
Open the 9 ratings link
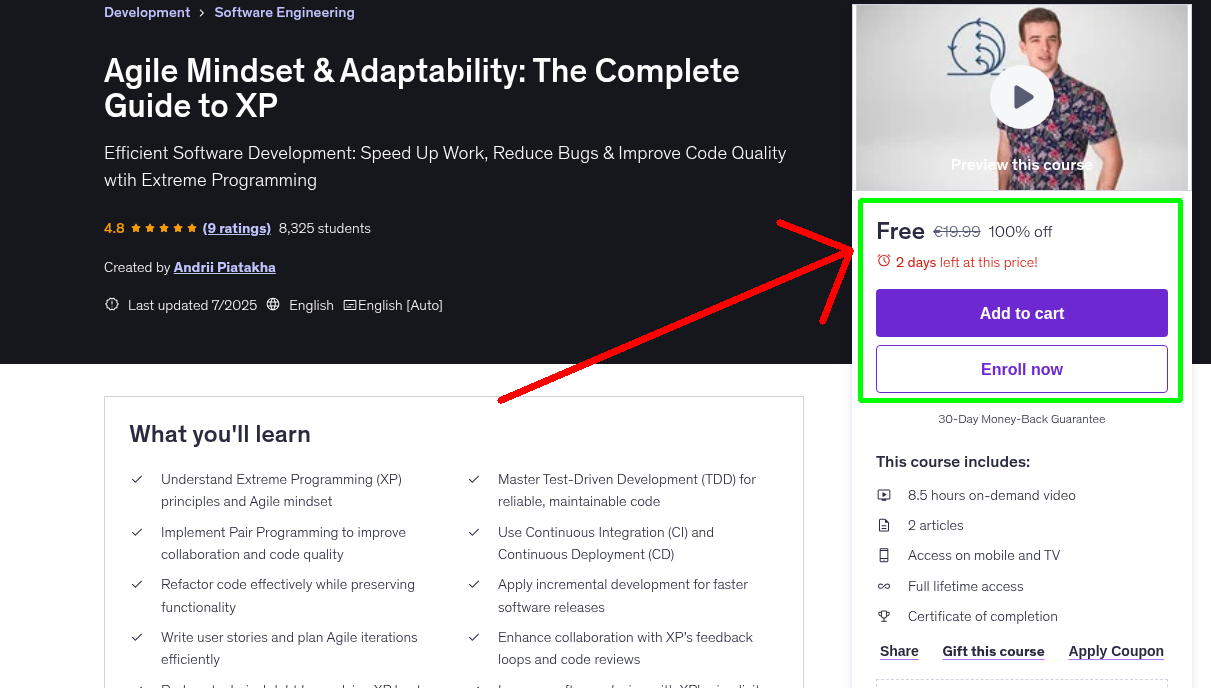[x=236, y=228]
